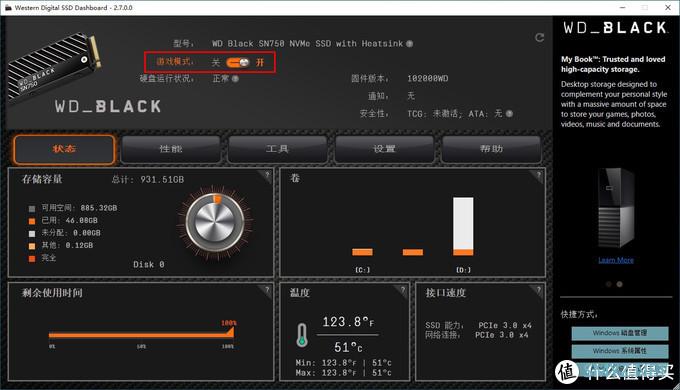Click the orange used space legend swatch
Screen dimensions: 680x390
pos(32,221)
